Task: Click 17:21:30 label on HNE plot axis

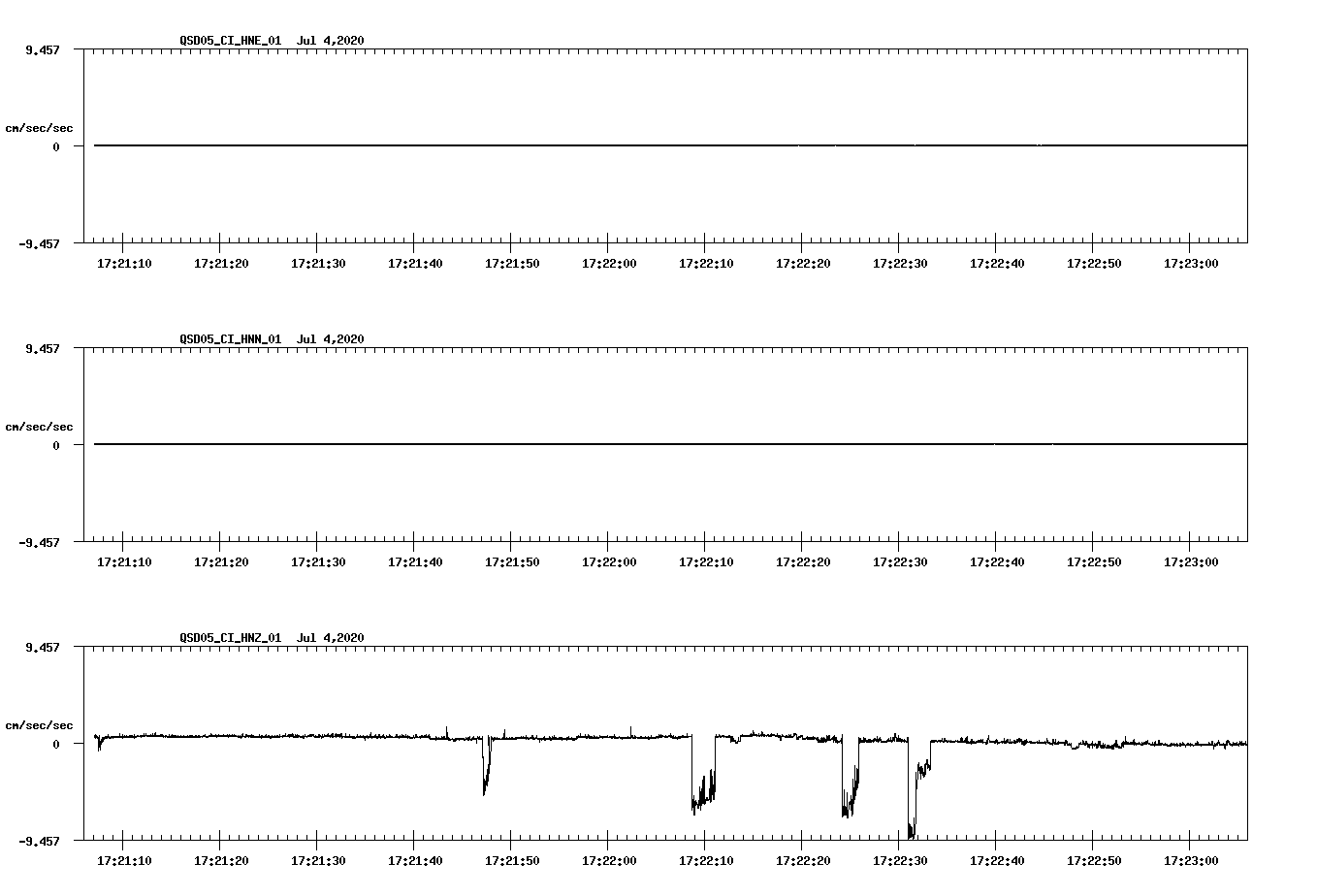Action: pyautogui.click(x=318, y=264)
